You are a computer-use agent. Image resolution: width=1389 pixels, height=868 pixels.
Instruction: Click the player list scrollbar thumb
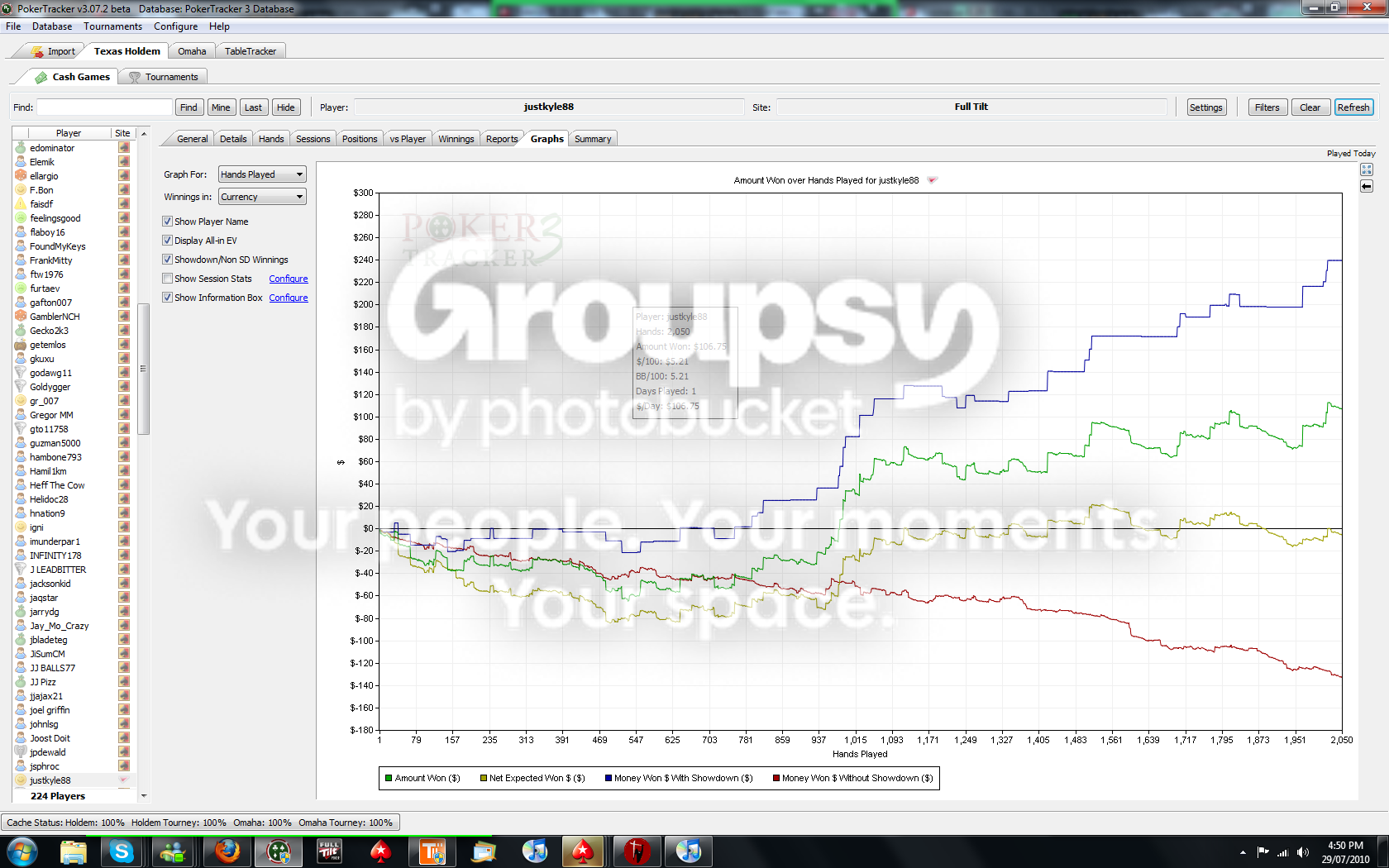(x=143, y=369)
